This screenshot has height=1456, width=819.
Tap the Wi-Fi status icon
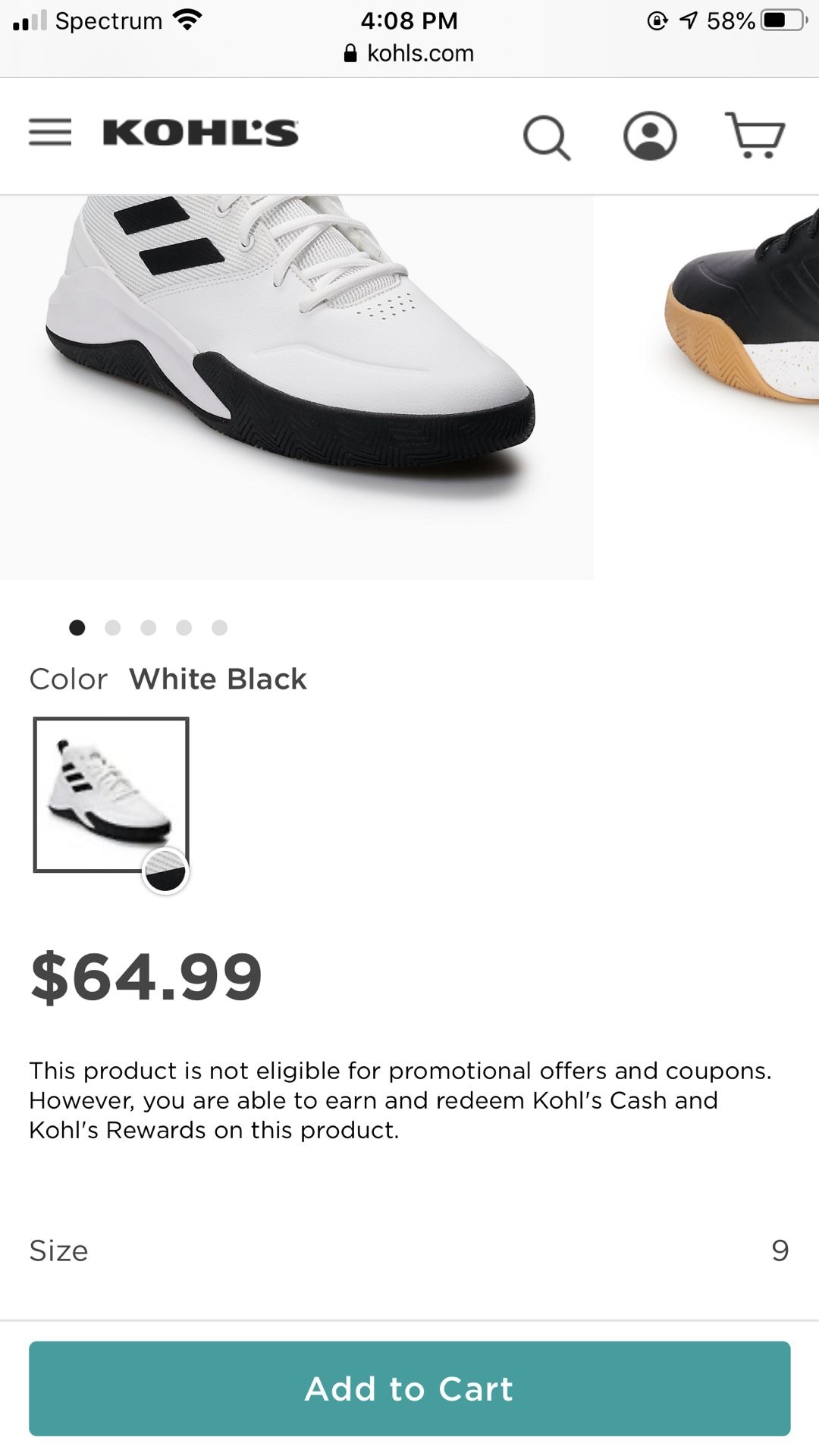[187, 20]
